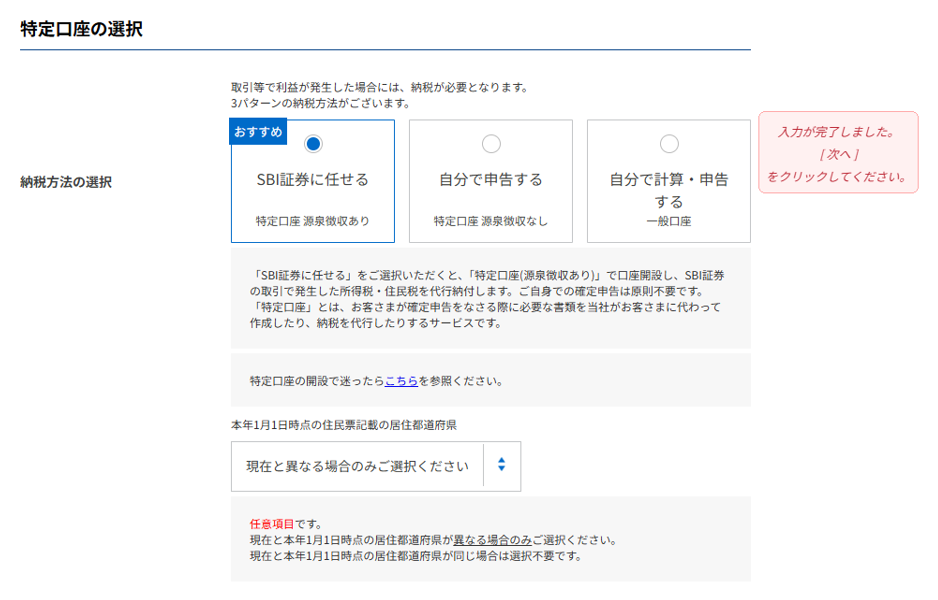This screenshot has width=938, height=600.
Task: Click the red 任意項目 text
Action: pos(272,524)
